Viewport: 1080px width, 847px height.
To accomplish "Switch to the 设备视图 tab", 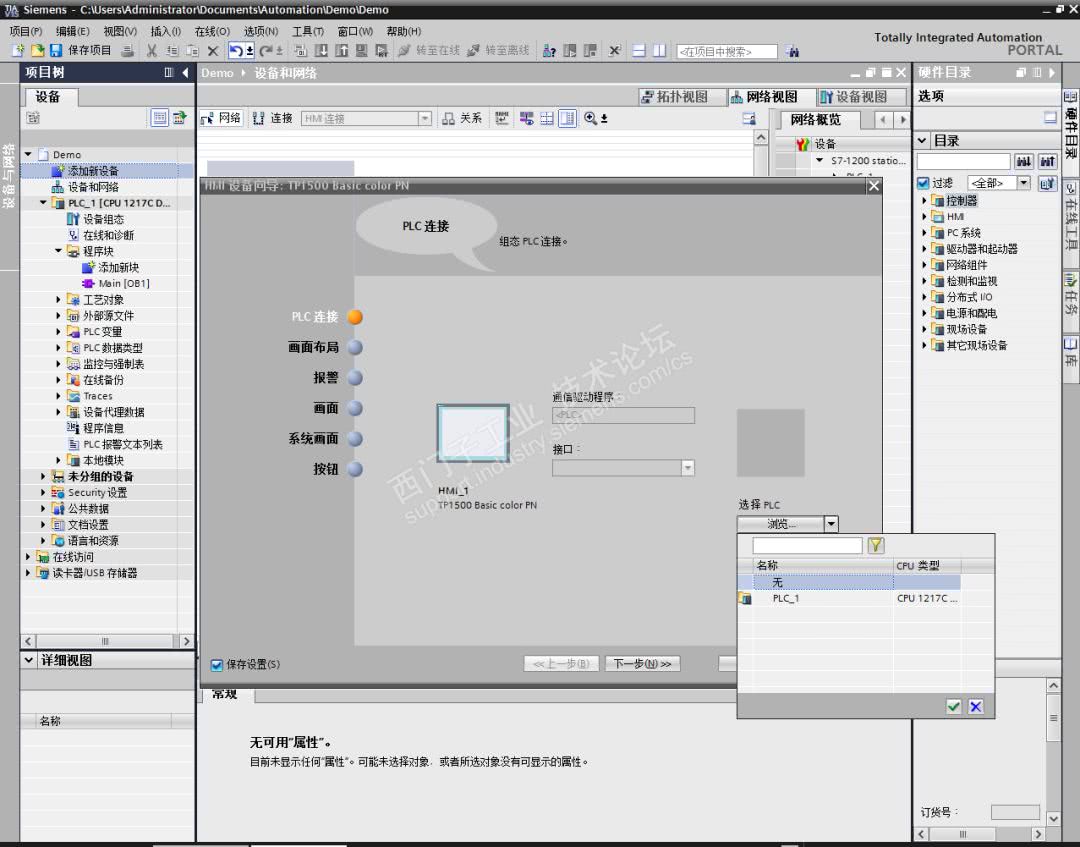I will coord(853,97).
